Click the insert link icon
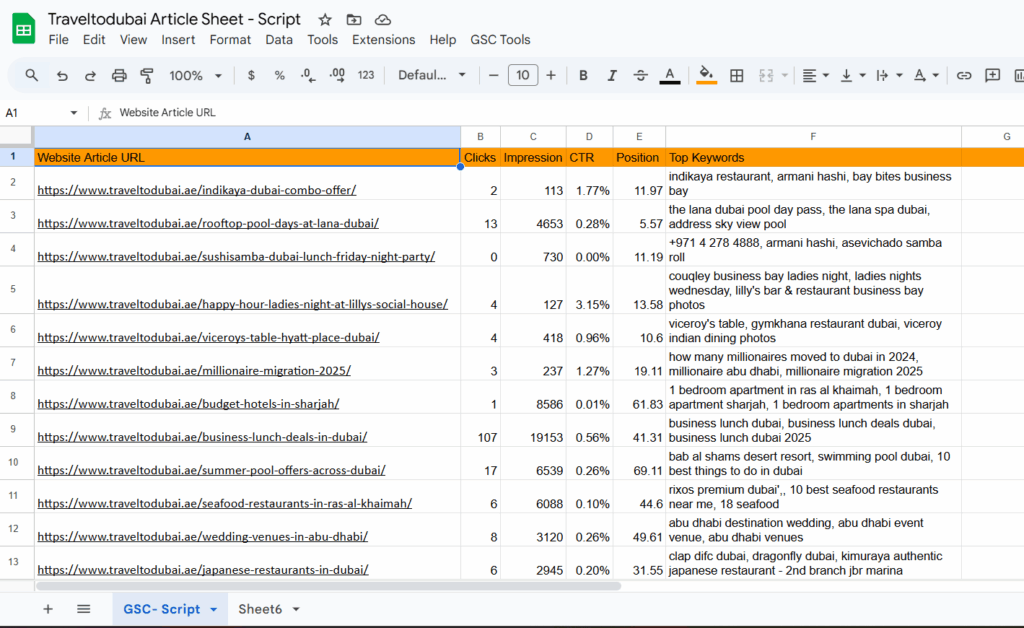The image size is (1024, 628). click(x=964, y=75)
